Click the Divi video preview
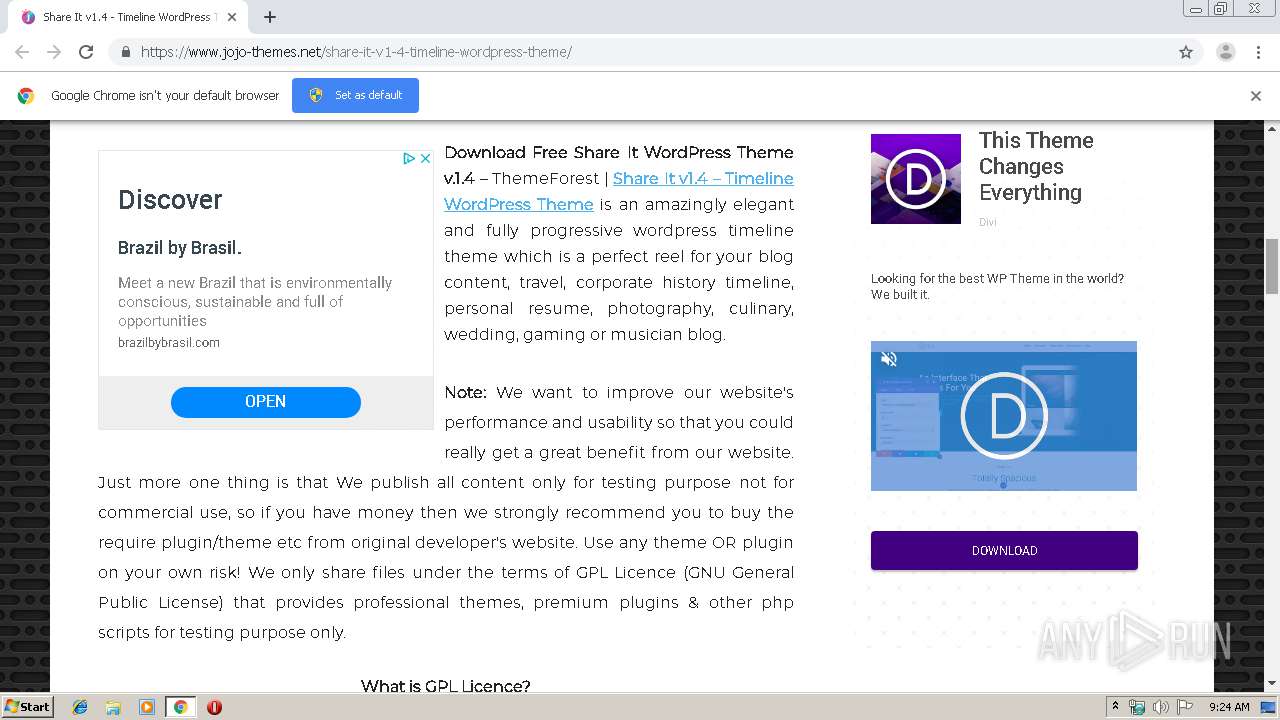1280x720 pixels. pyautogui.click(x=1004, y=416)
